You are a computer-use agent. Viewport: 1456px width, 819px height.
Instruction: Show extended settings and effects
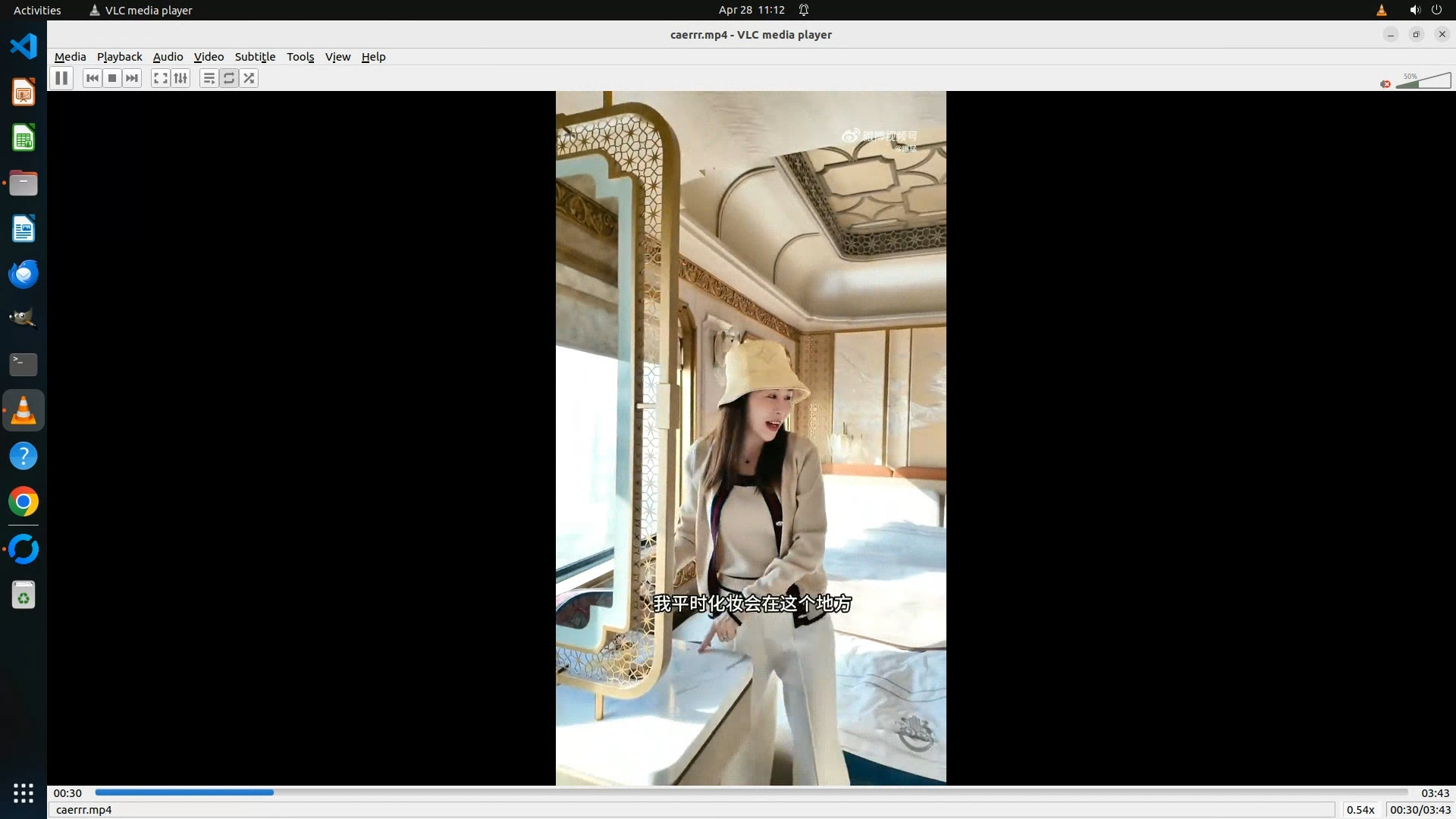pyautogui.click(x=180, y=78)
